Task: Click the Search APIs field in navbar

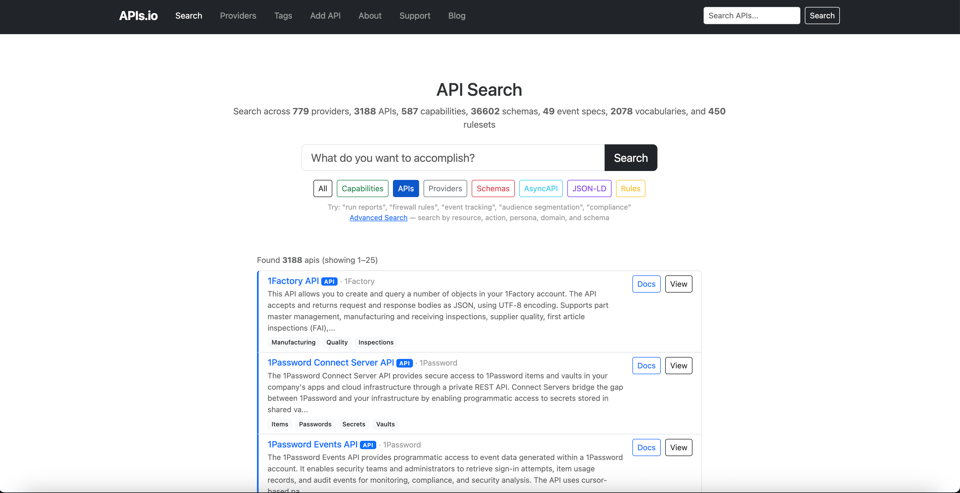Action: click(751, 16)
